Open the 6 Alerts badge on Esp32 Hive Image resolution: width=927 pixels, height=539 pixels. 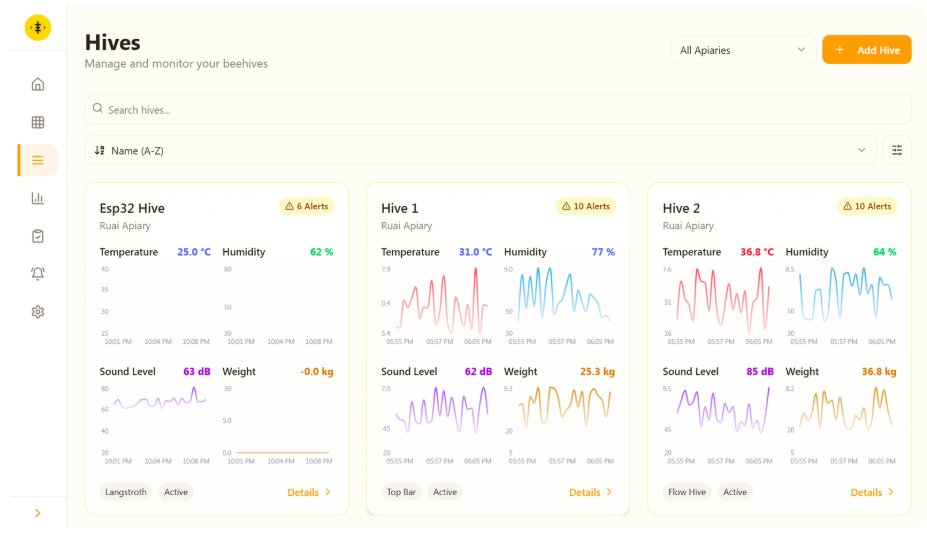pos(307,206)
